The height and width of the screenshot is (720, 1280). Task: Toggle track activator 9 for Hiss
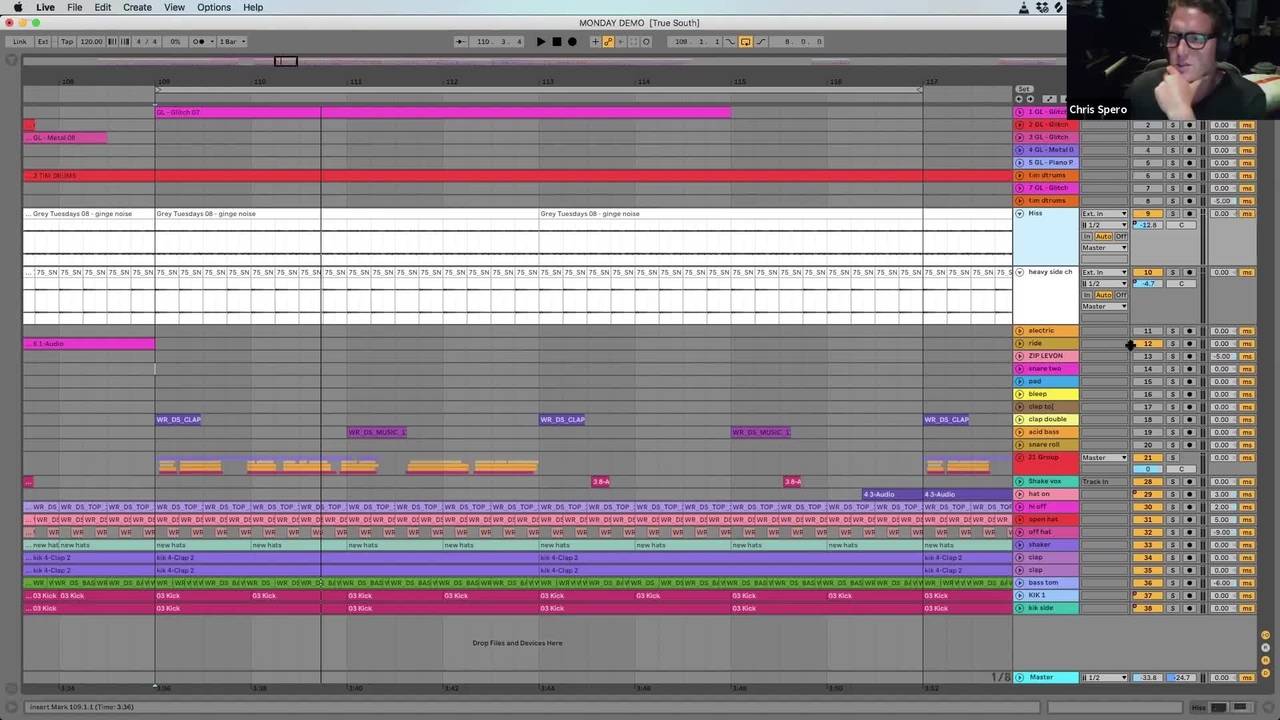coord(1148,213)
